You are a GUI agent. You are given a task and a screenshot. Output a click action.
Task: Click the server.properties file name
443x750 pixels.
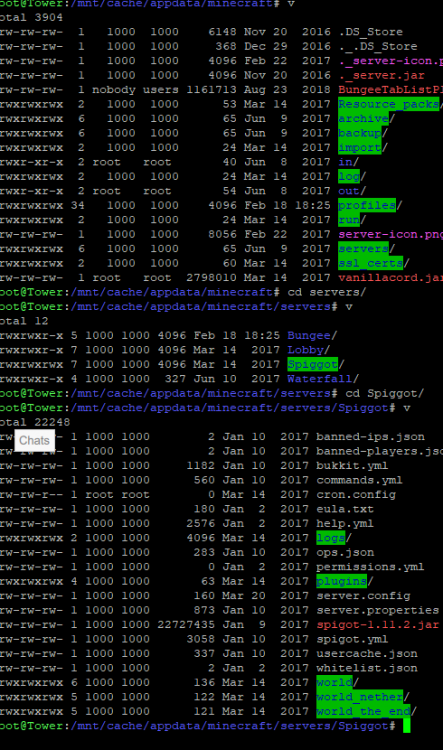[377, 610]
